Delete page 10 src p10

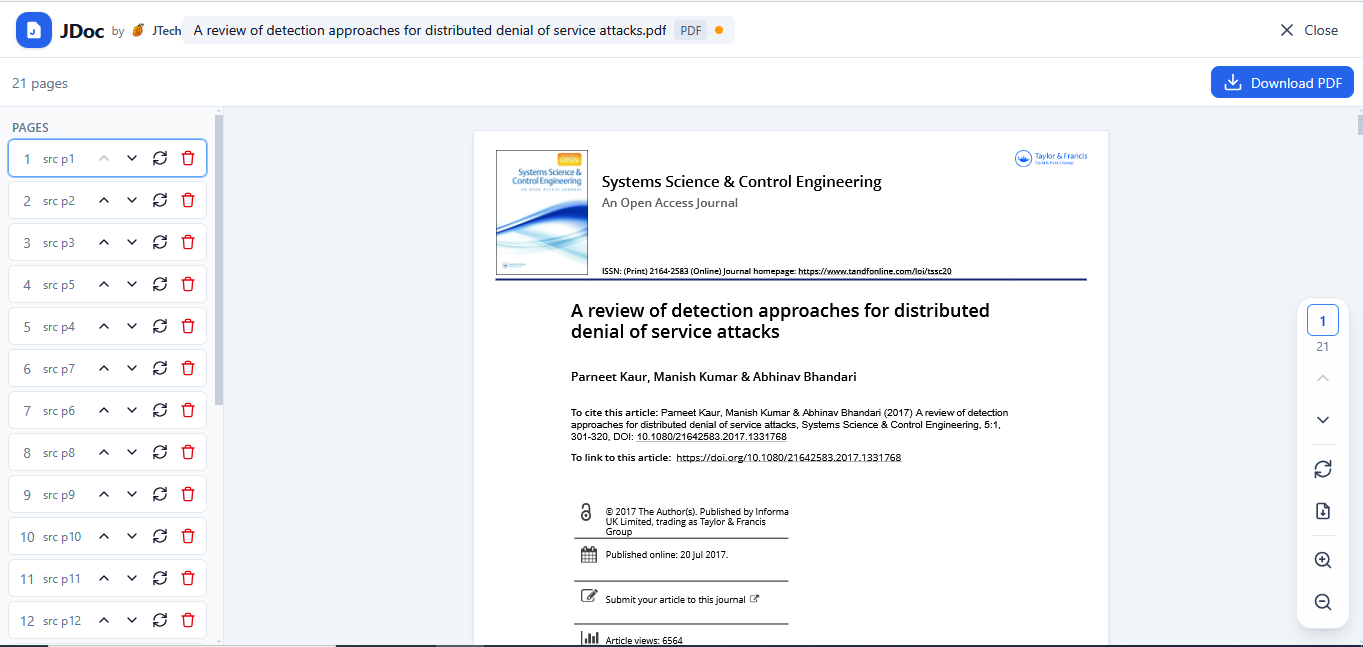[x=188, y=536]
